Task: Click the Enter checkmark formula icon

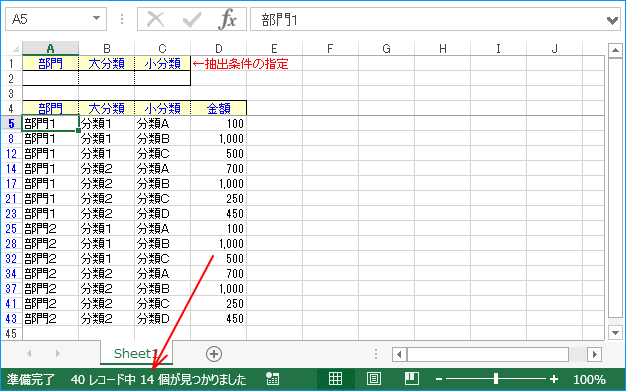Action: point(192,19)
